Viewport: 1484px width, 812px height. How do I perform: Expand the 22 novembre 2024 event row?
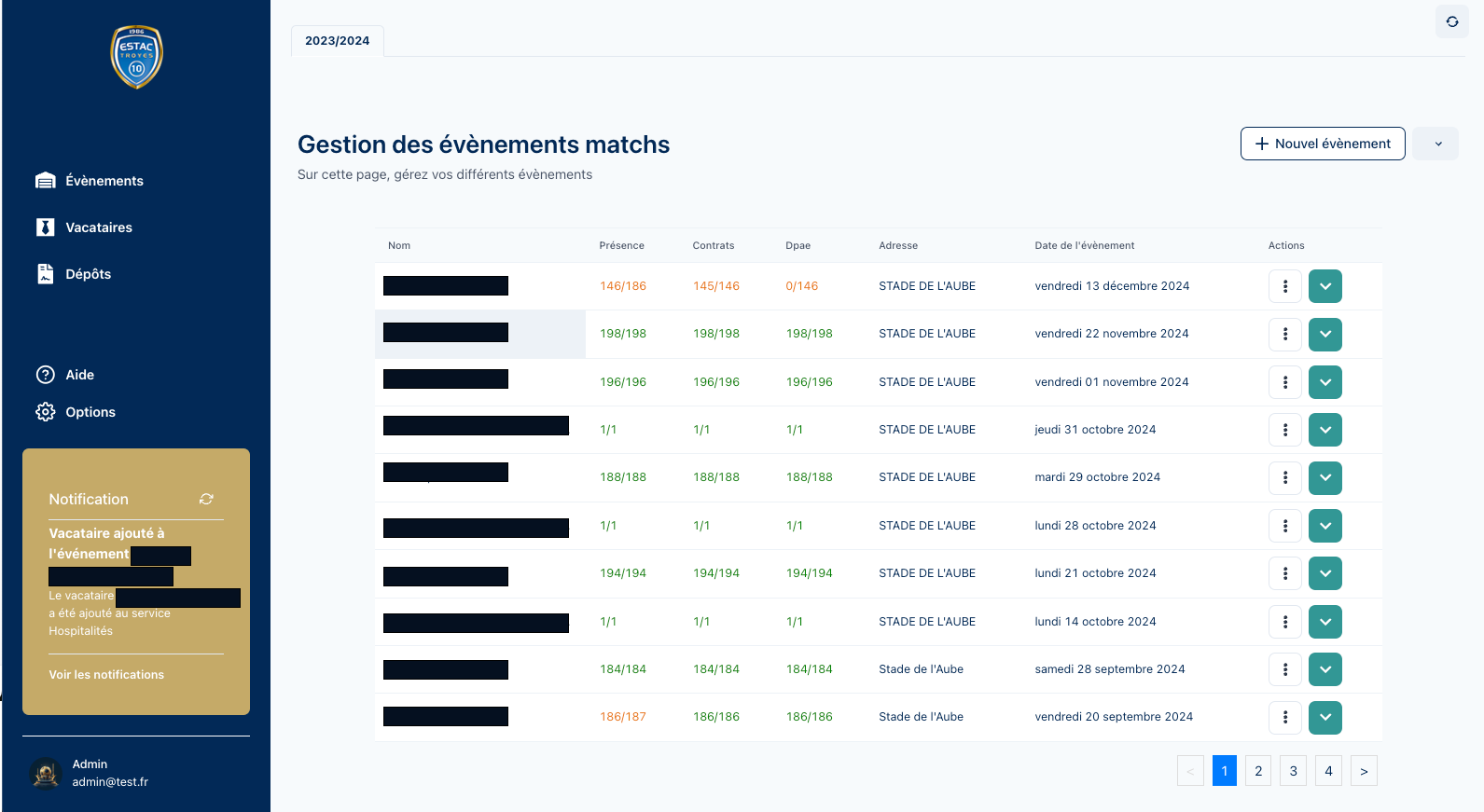point(1325,334)
